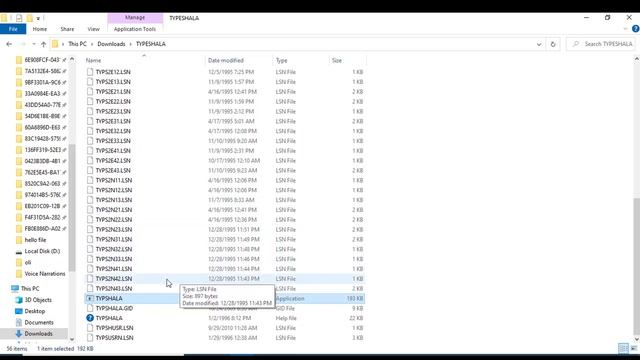
Task: Go up one folder level arrow
Action: pyautogui.click(x=44, y=44)
